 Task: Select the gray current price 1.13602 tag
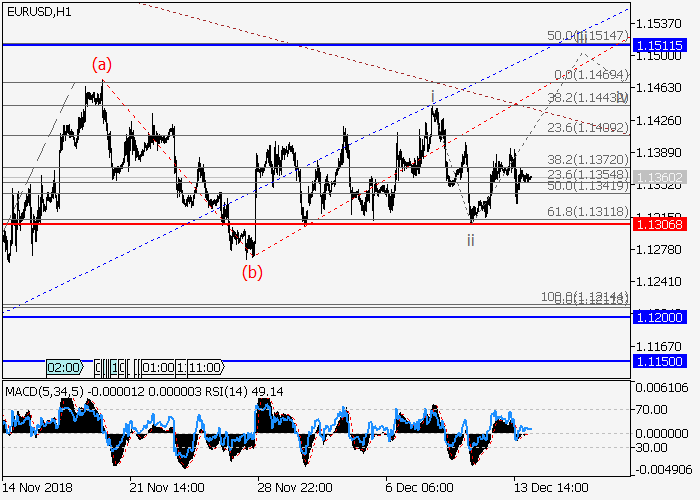658,177
